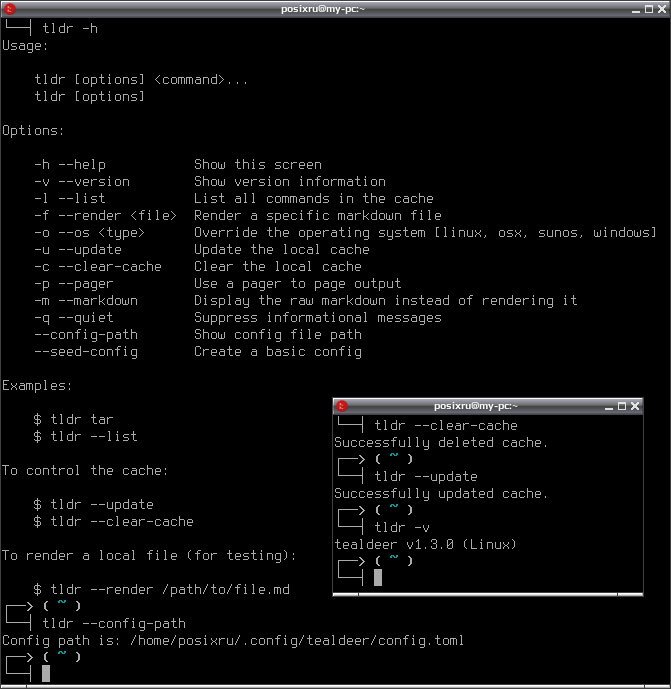671x689 pixels.
Task: Click 'Successfully updated cache.' message
Action: pos(441,494)
